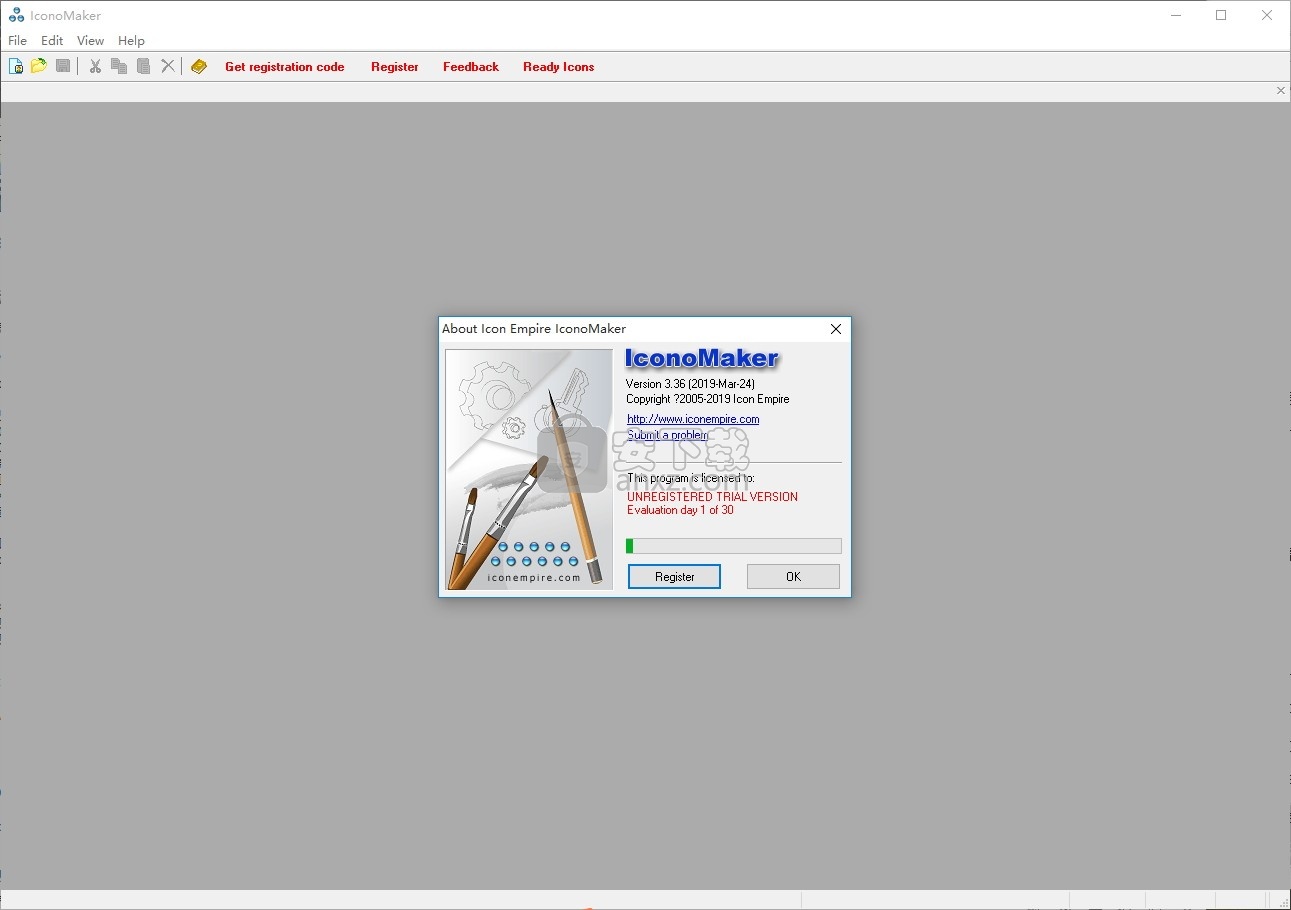The image size is (1291, 910).
Task: Click the Open file folder icon
Action: click(39, 66)
